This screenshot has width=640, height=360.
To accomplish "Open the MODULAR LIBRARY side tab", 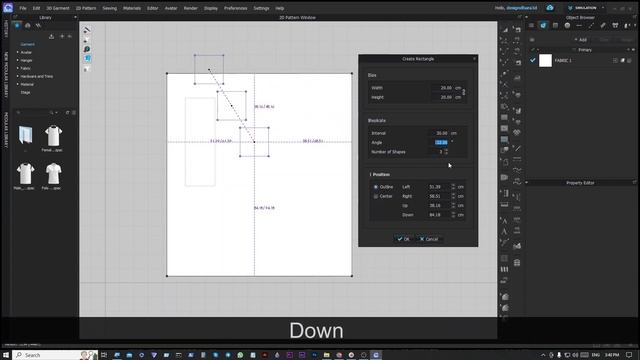I will pos(6,131).
